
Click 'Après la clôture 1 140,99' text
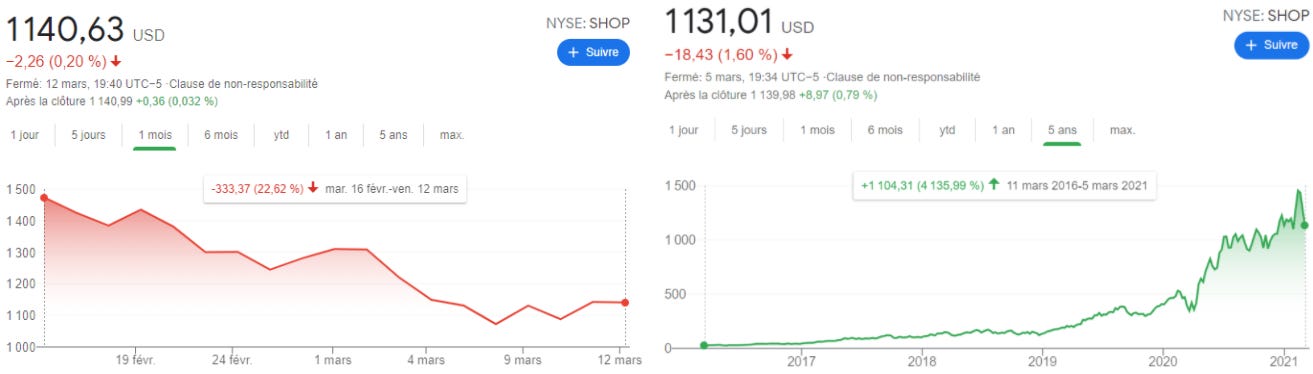pyautogui.click(x=69, y=101)
